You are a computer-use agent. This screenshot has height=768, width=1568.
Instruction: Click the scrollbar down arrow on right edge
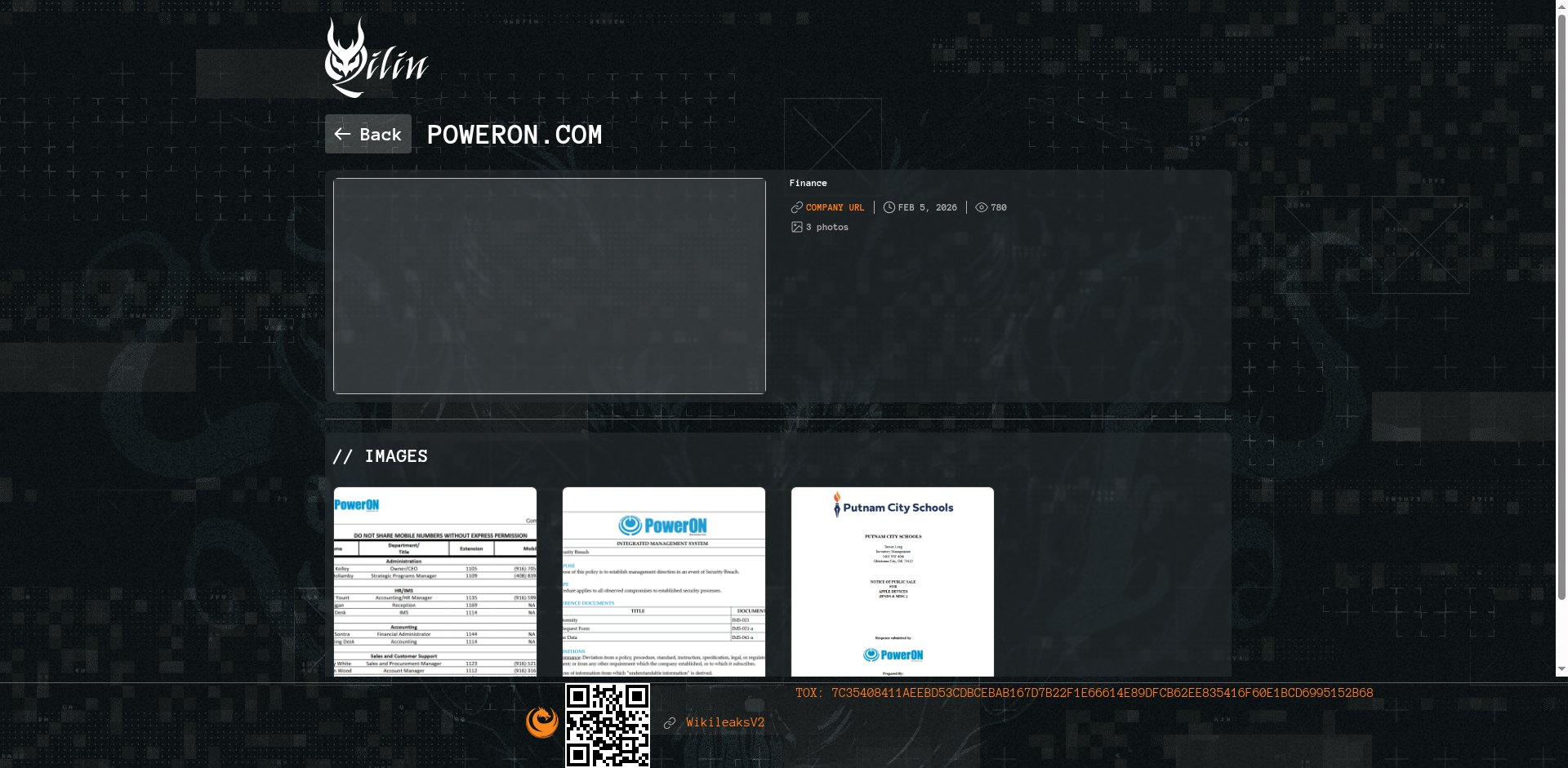1562,669
